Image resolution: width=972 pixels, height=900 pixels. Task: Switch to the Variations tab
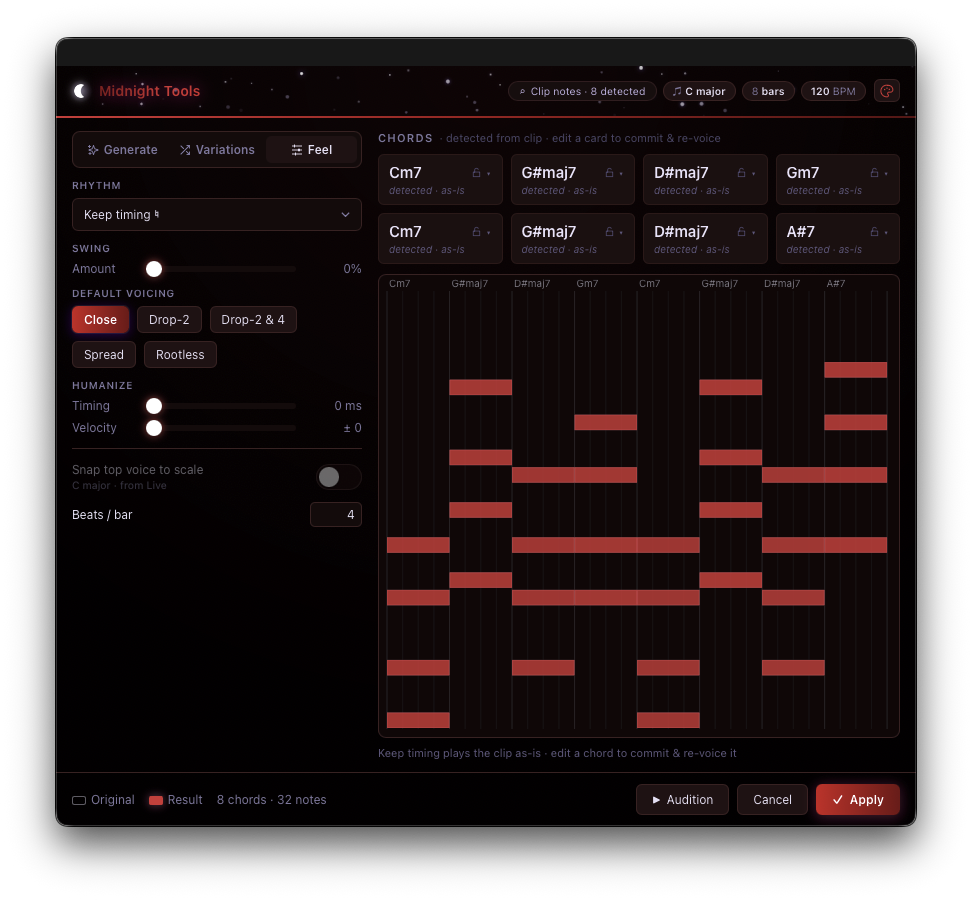point(217,149)
